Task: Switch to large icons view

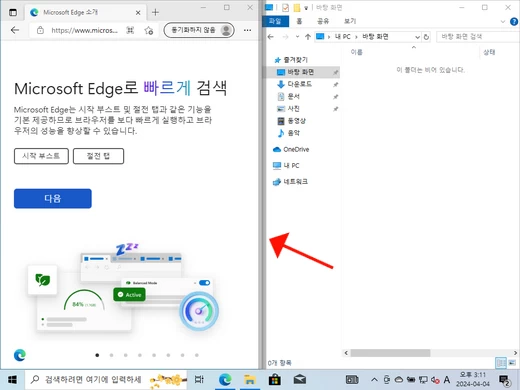Action: tap(512, 363)
